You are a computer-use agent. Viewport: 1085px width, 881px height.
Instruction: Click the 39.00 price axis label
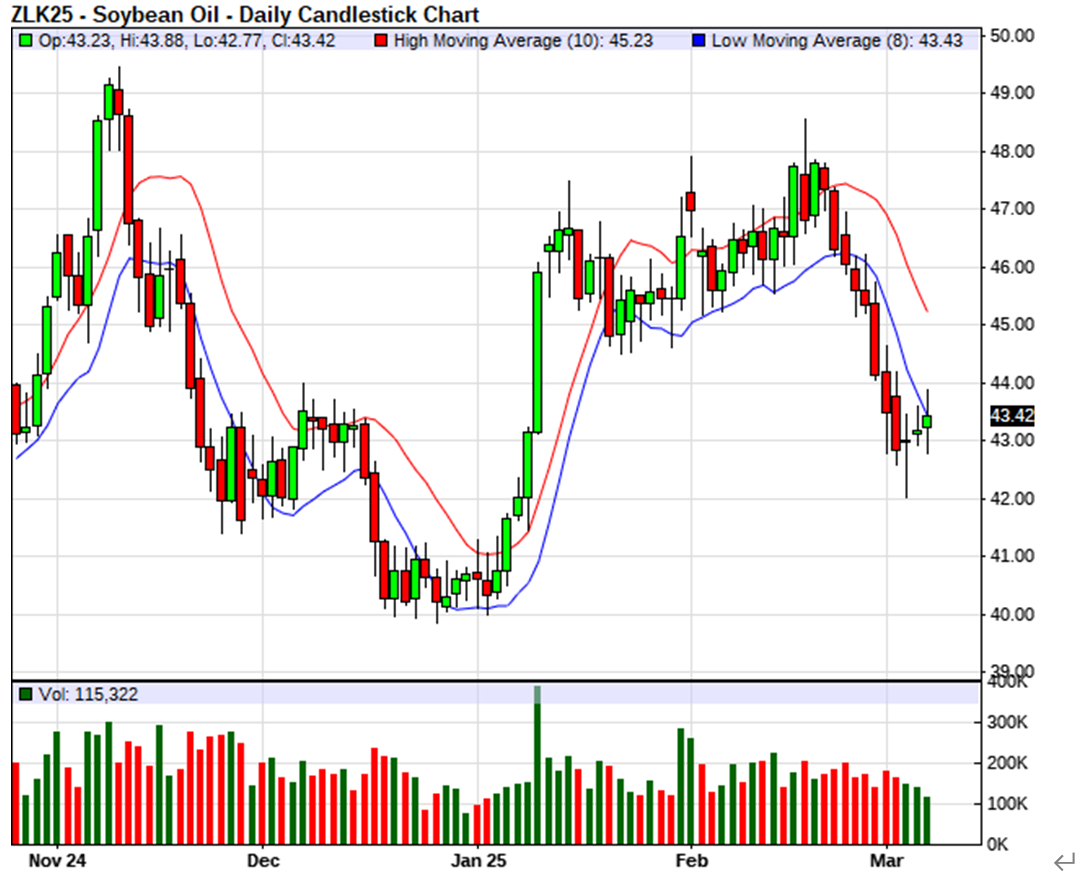(x=1009, y=671)
